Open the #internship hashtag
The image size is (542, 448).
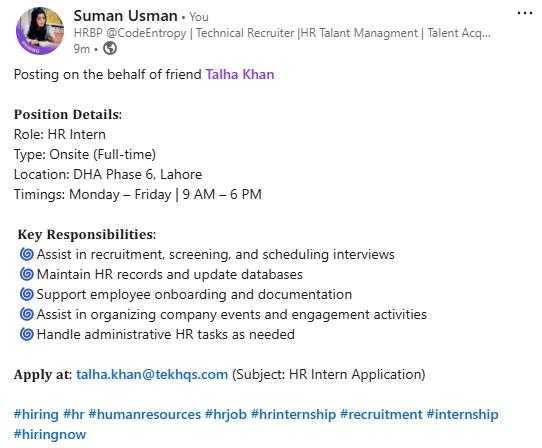coord(462,414)
